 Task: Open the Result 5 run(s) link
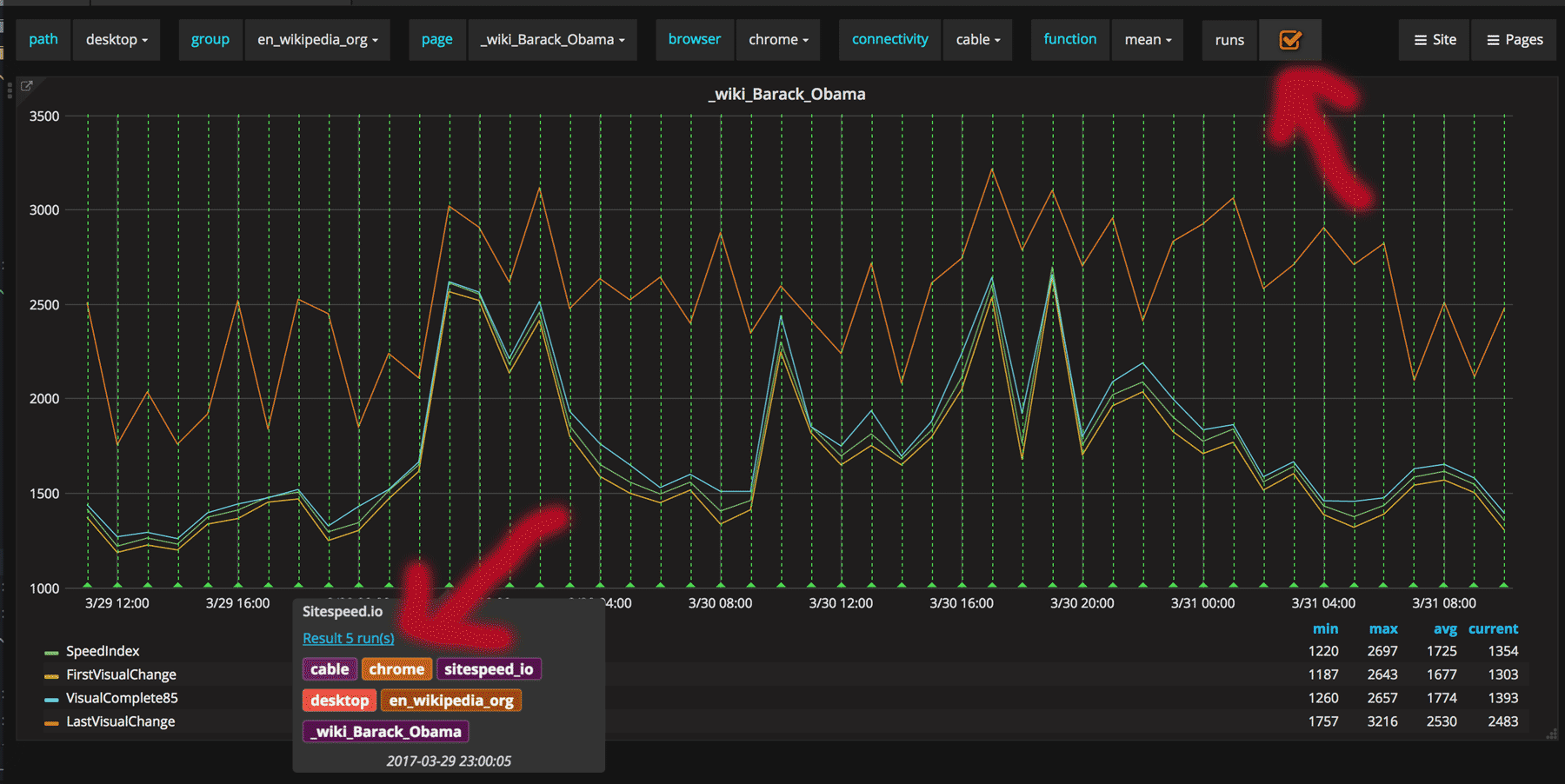348,638
